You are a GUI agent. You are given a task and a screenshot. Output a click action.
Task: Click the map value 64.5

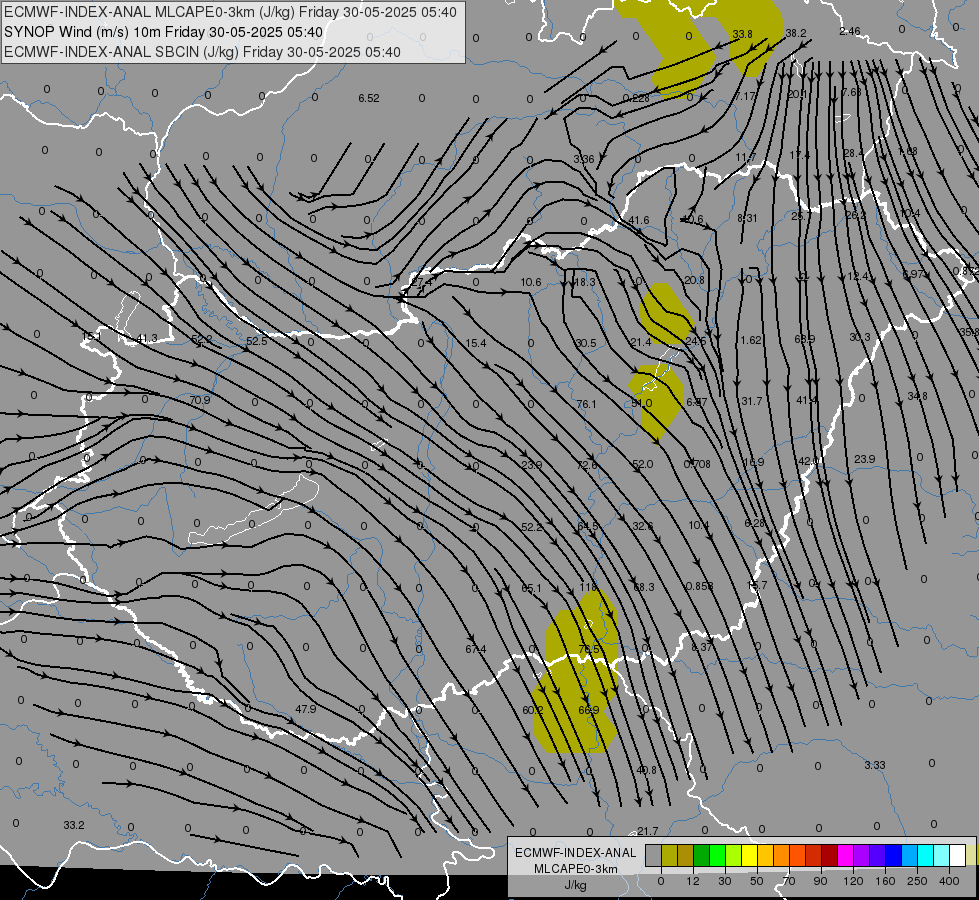pos(588,527)
